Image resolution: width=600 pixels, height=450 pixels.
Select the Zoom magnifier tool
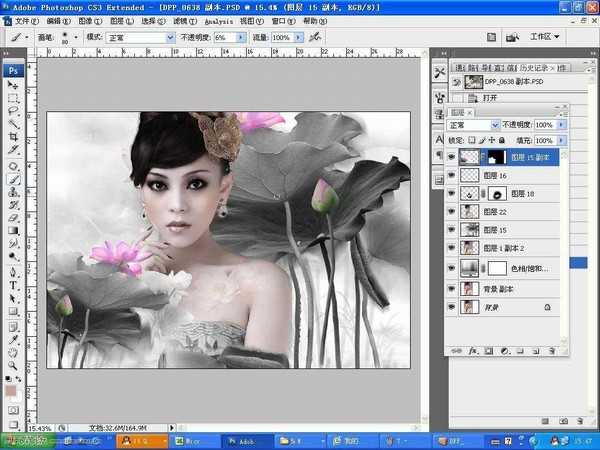point(13,364)
